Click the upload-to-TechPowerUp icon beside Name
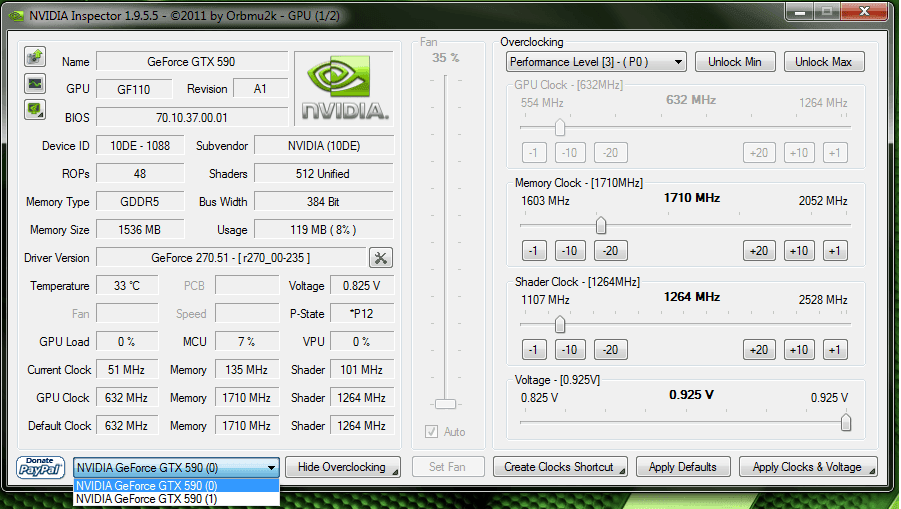901x509 pixels. pyautogui.click(x=35, y=57)
